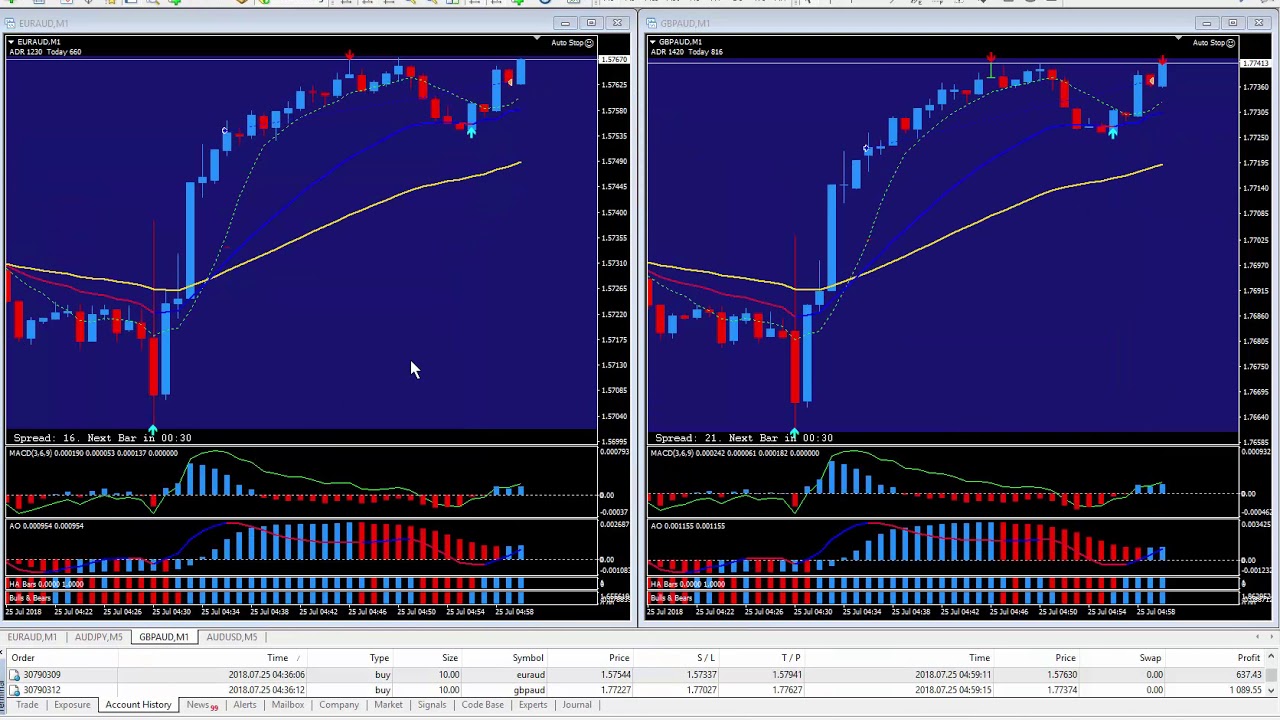This screenshot has width=1280, height=720.
Task: Click cyan buy arrow at GBPAUD chart bottom
Action: [x=793, y=432]
